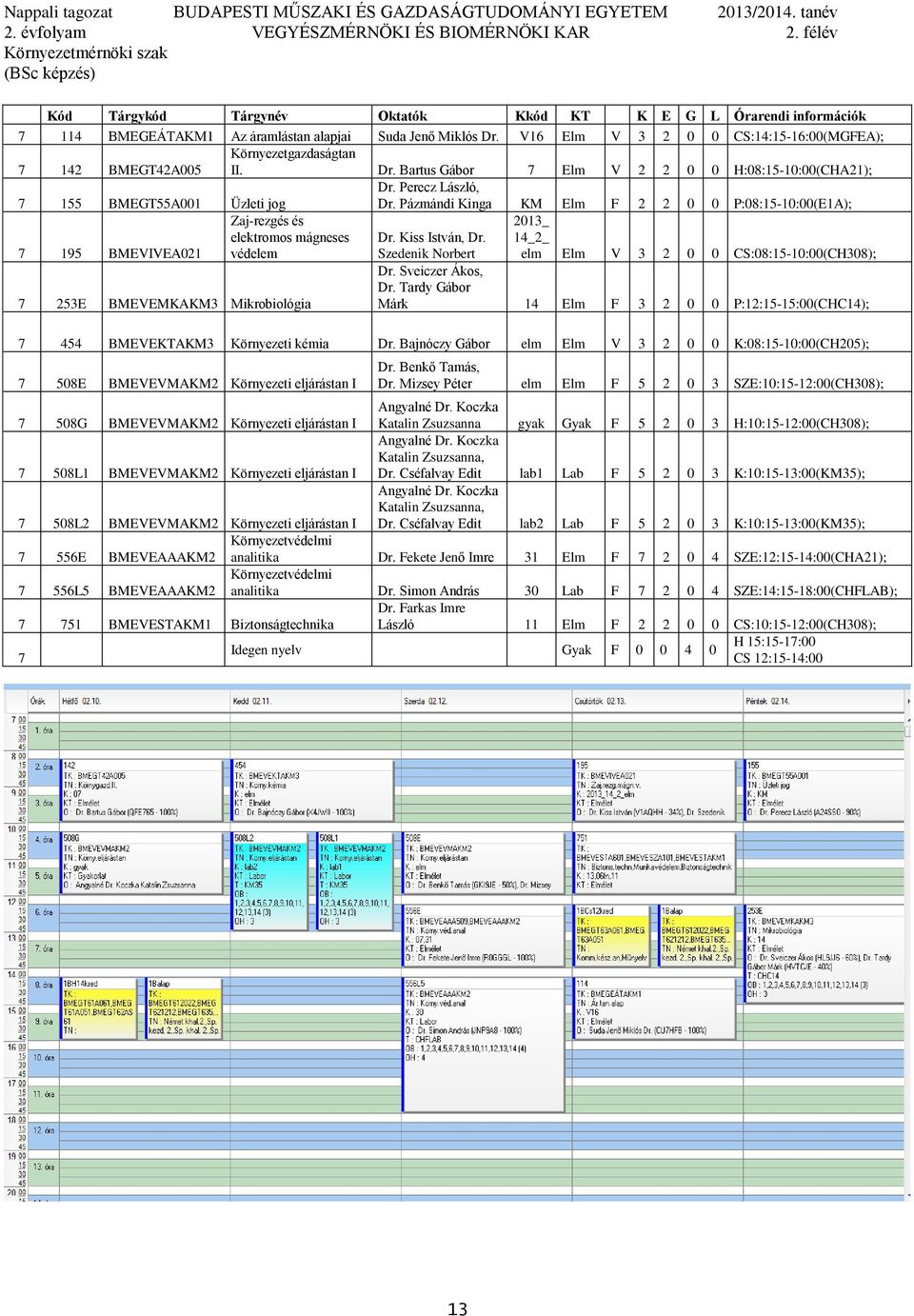Click the 'Nappali tagozat' header text
The image size is (914, 1316).
tap(59, 12)
